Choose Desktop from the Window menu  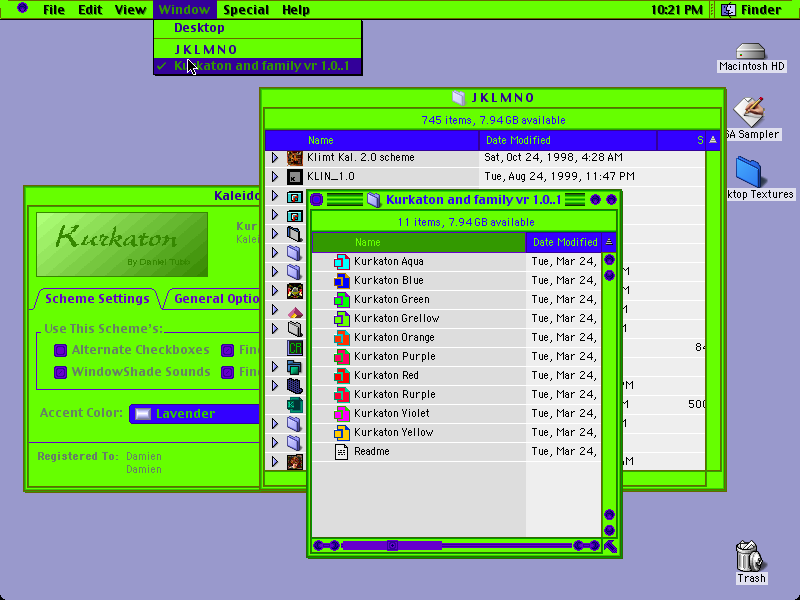coord(258,28)
